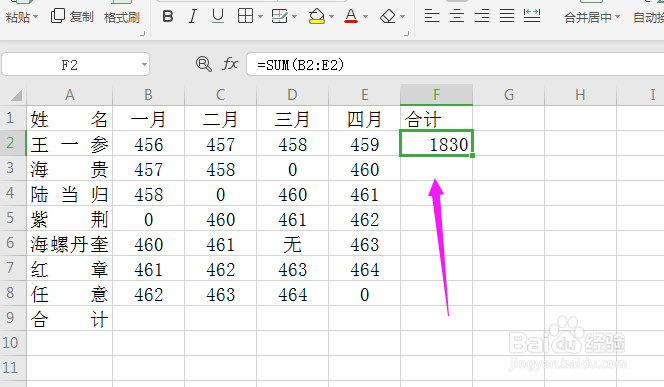This screenshot has height=387, width=664.
Task: Click the copy (复制) icon
Action: coord(57,16)
